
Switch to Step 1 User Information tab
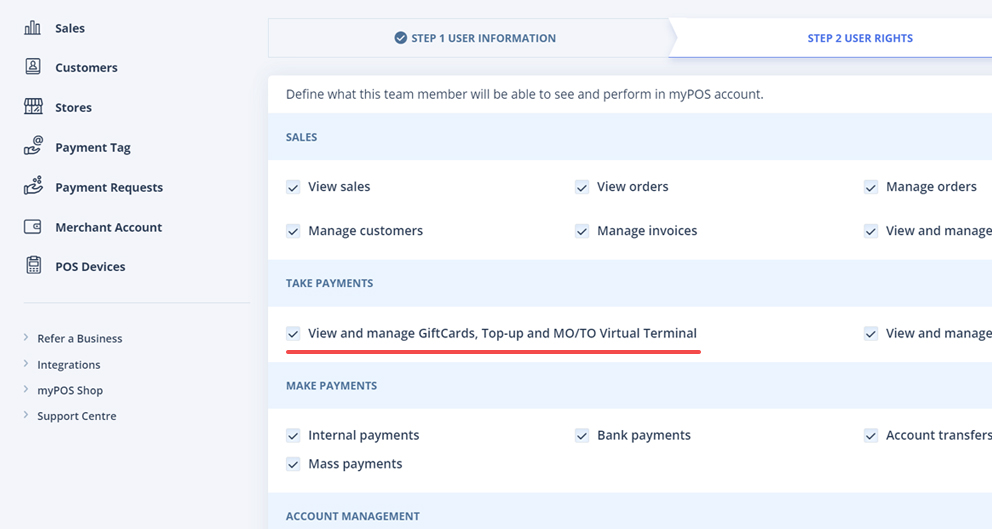[x=474, y=38]
